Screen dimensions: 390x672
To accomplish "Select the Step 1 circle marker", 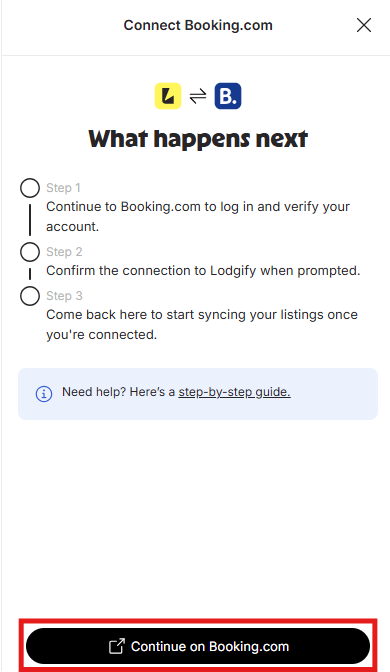I will click(x=30, y=188).
